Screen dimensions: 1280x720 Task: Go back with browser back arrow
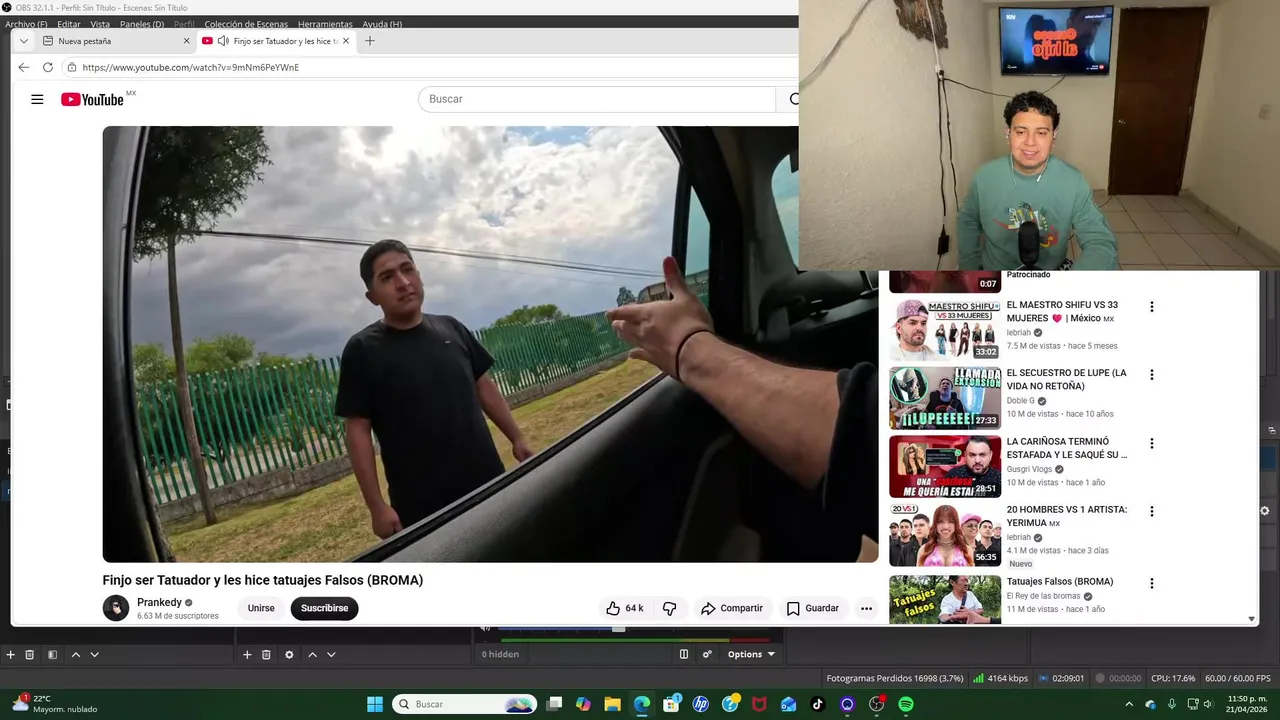tap(24, 67)
